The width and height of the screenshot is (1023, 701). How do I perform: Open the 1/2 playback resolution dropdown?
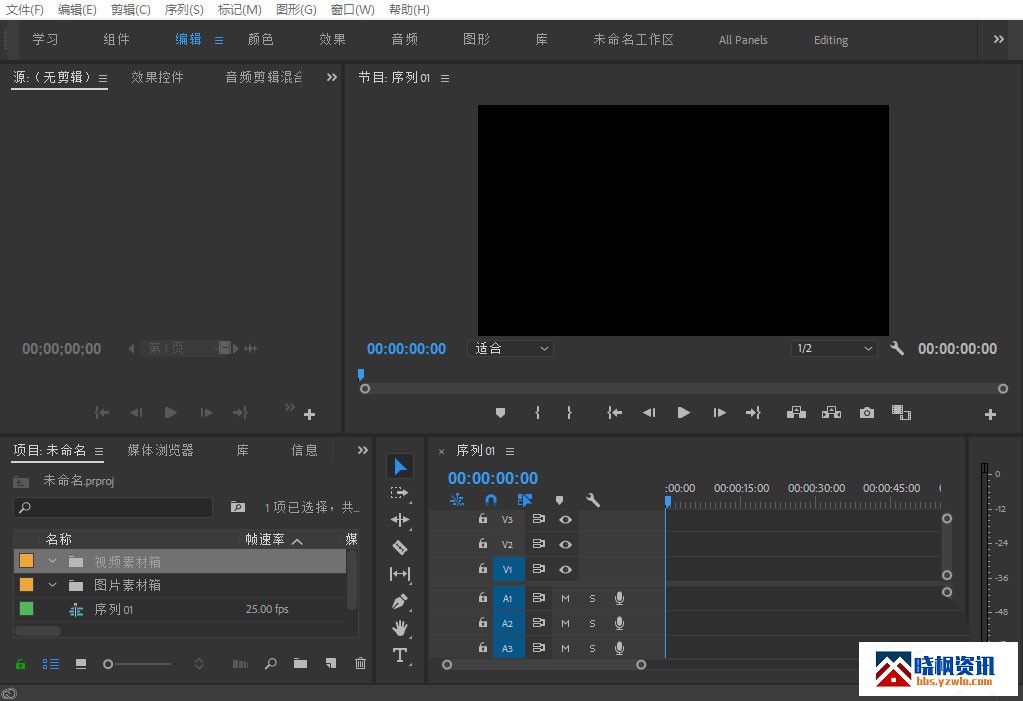point(834,349)
